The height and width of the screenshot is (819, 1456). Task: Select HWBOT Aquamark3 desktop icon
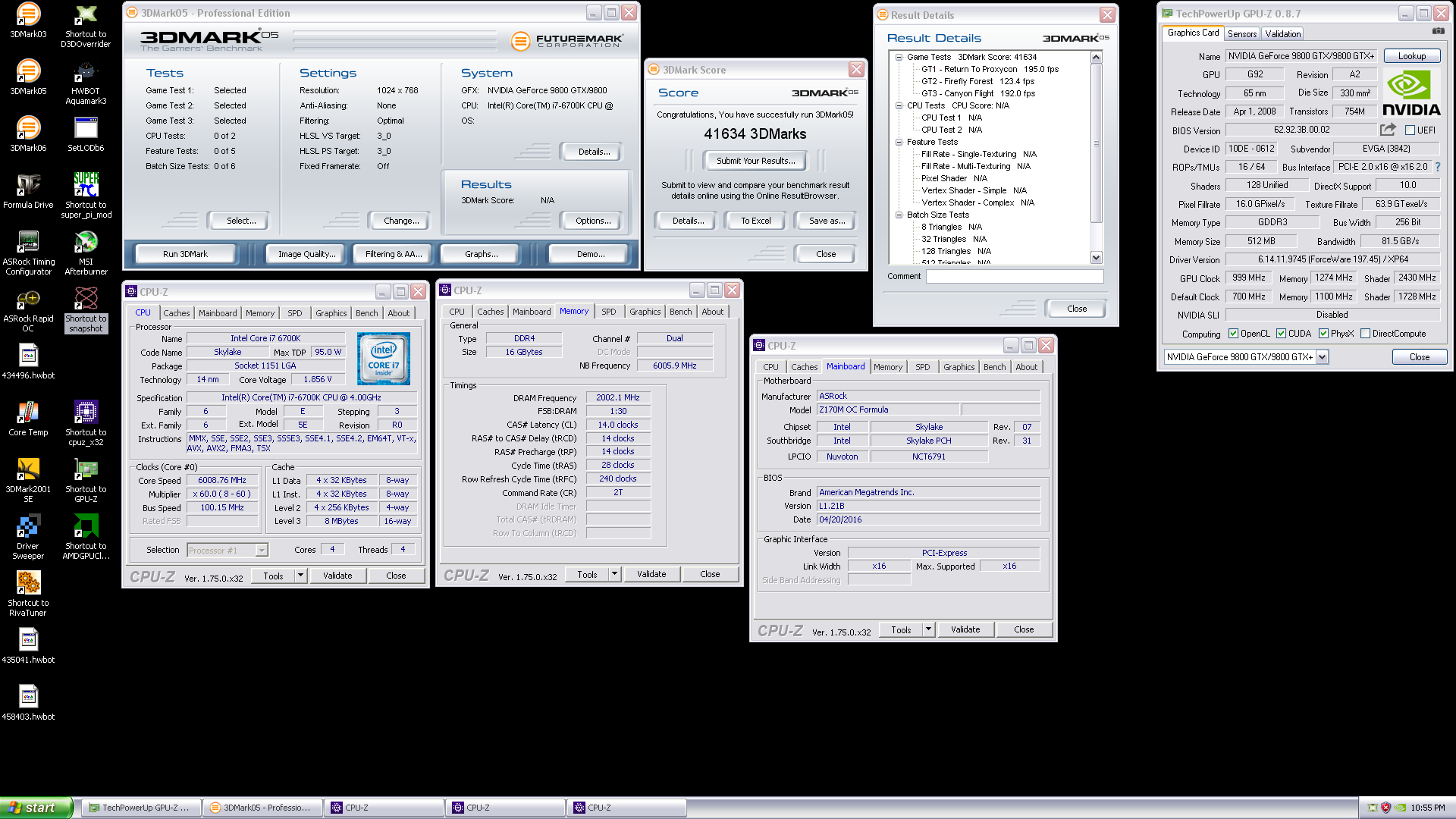tap(86, 82)
